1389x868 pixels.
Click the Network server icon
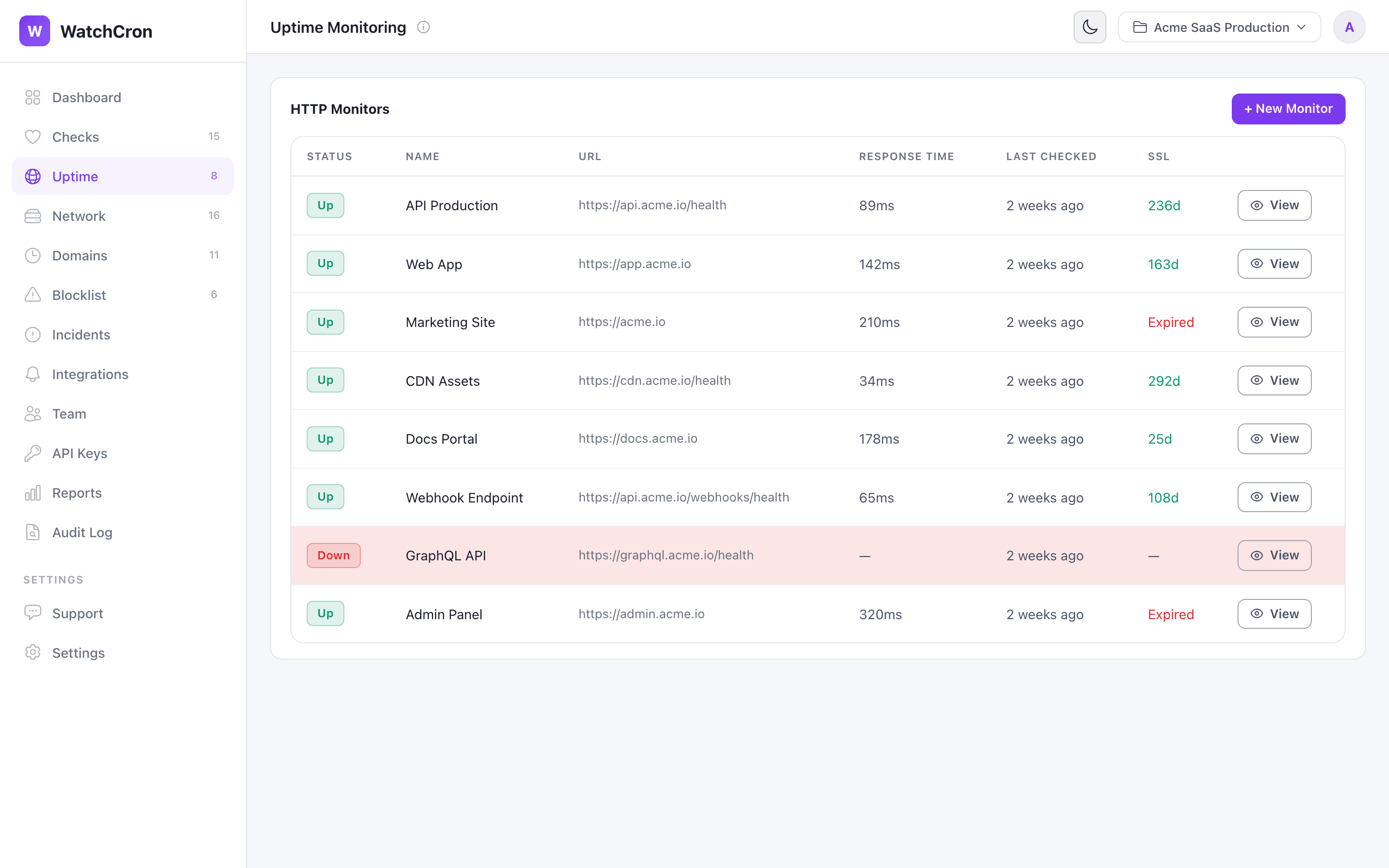tap(33, 216)
